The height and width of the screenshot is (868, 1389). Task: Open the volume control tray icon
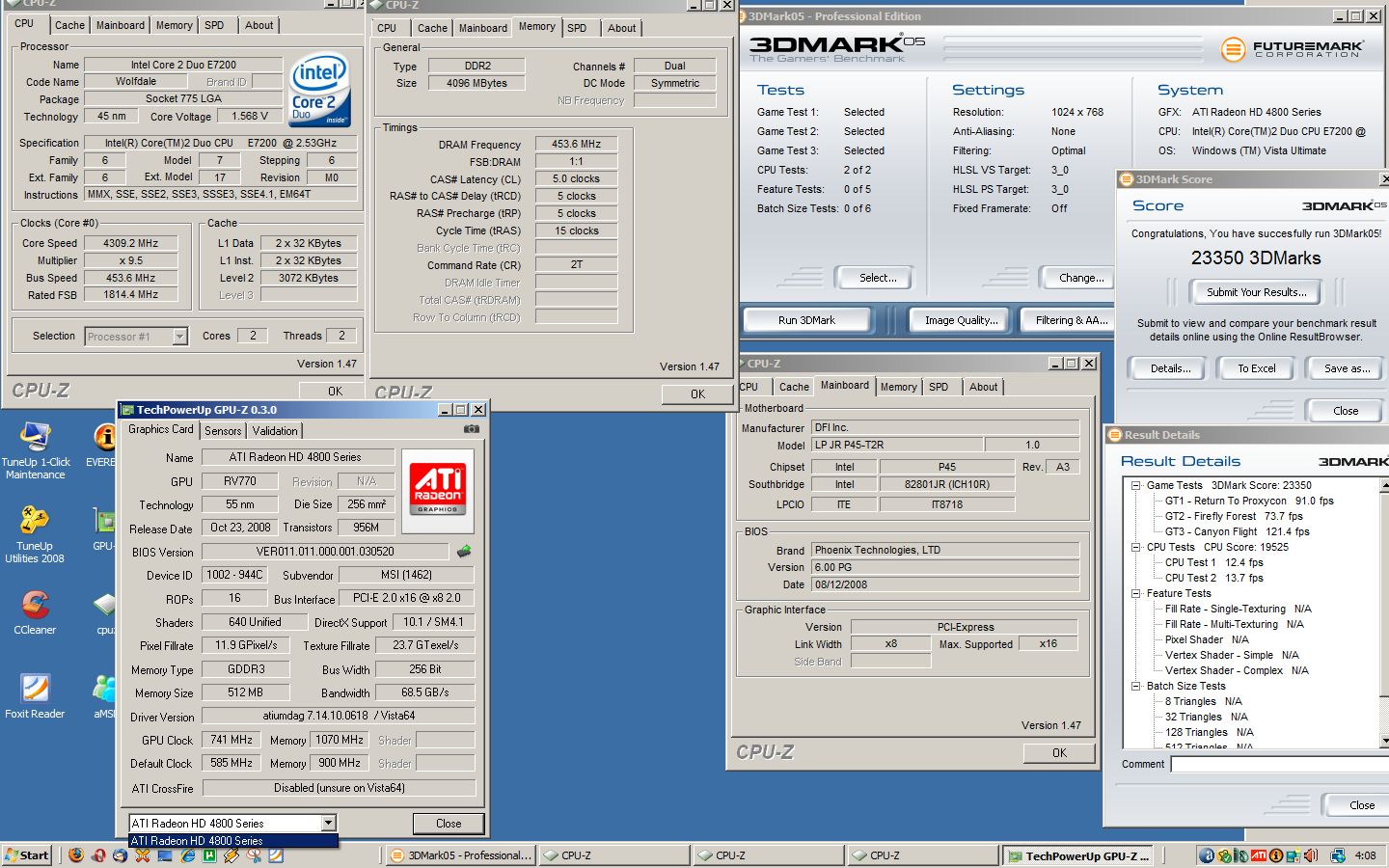1311,855
